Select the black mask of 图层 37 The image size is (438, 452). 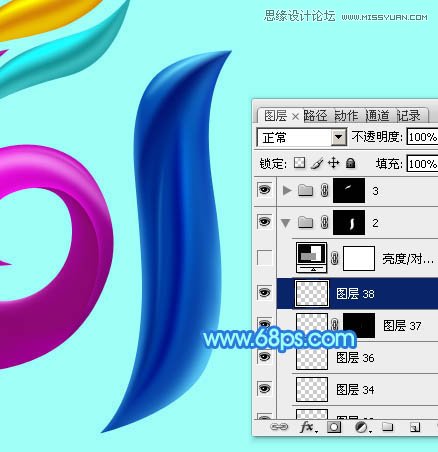pyautogui.click(x=359, y=324)
